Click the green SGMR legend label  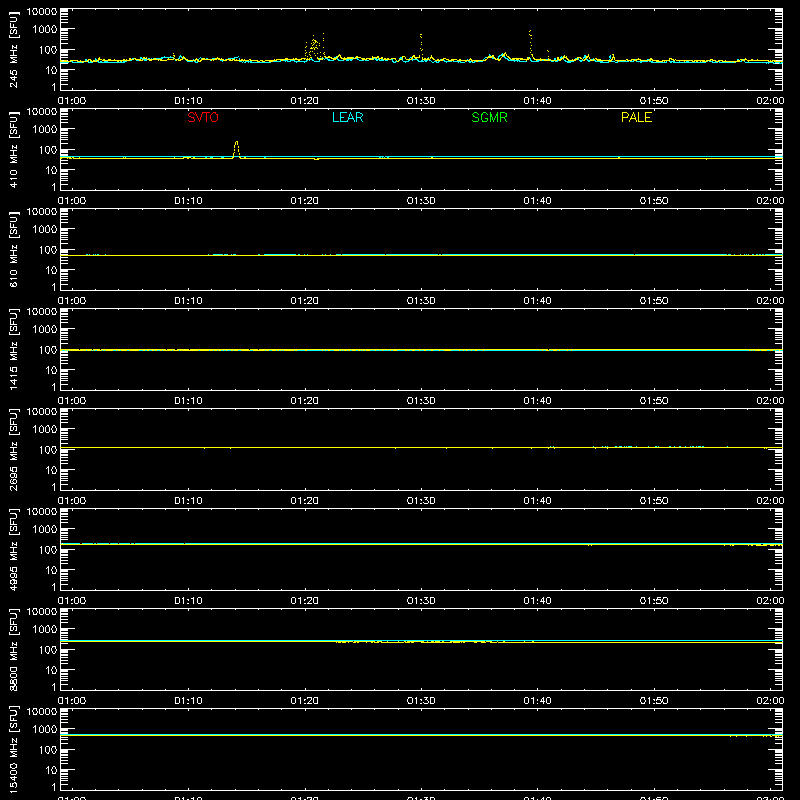[x=489, y=117]
